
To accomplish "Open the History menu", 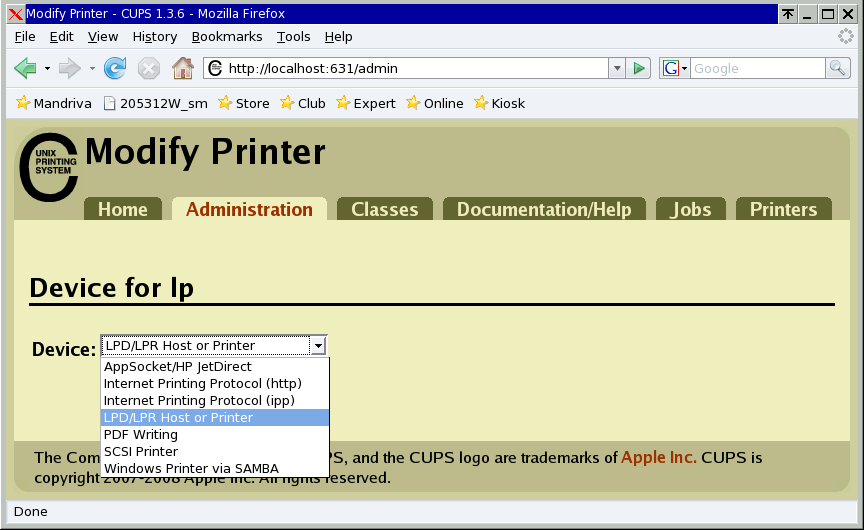I will point(155,37).
